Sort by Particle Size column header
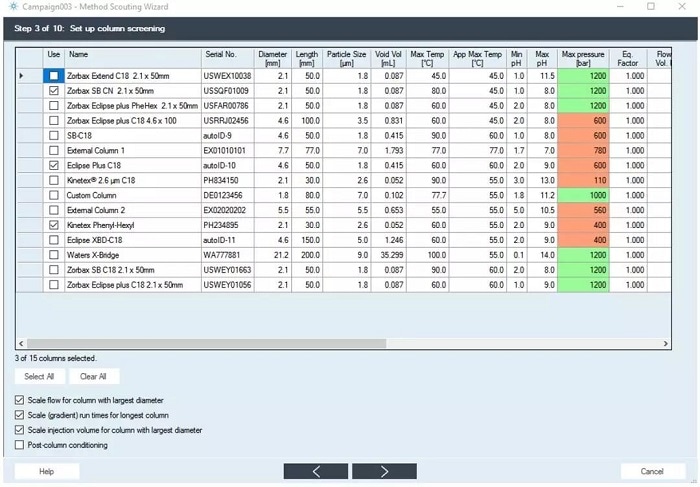The image size is (700, 487). point(348,57)
